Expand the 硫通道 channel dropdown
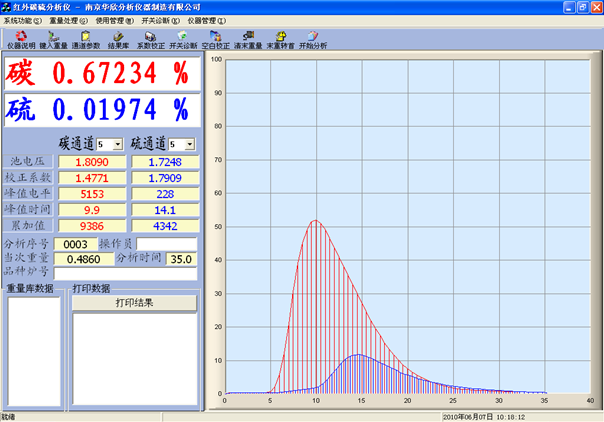This screenshot has height=422, width=604. coord(190,144)
